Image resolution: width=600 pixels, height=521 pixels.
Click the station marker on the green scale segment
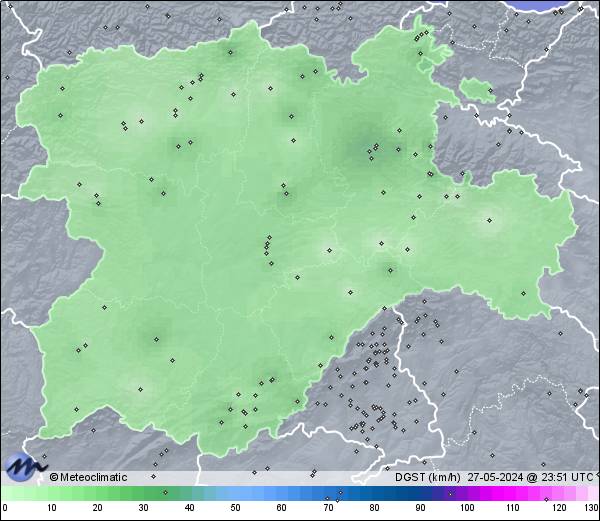pos(165,492)
